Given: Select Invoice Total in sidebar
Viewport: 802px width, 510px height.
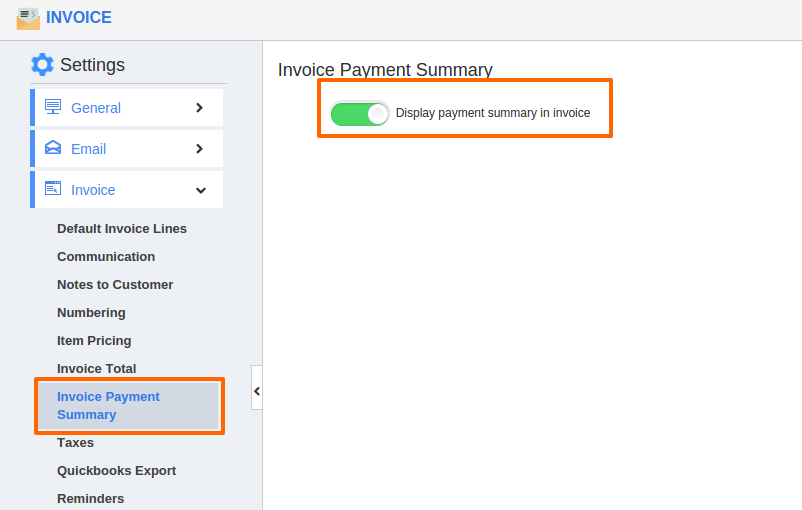Looking at the screenshot, I should [97, 369].
